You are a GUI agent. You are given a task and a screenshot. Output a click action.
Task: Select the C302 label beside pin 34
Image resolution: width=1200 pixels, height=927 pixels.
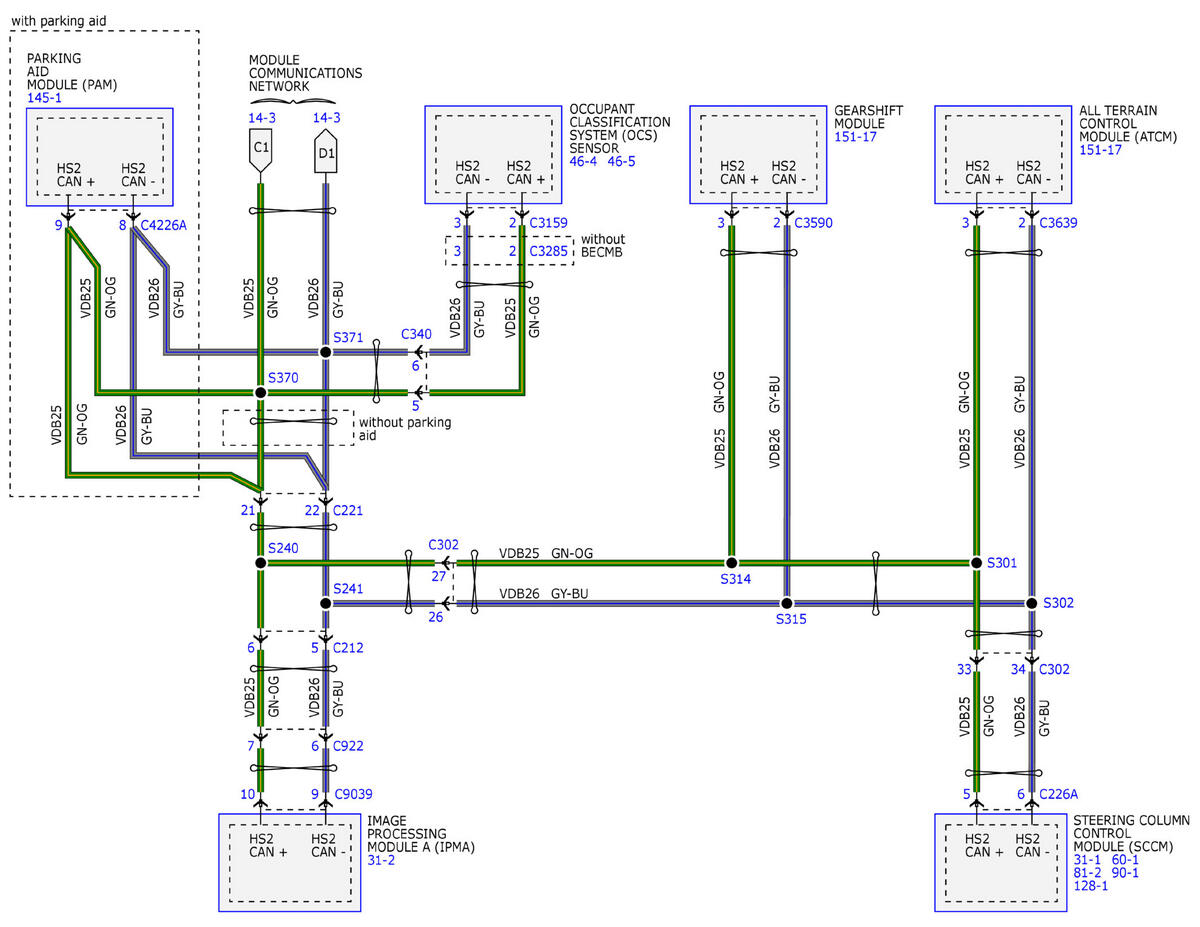click(1054, 669)
